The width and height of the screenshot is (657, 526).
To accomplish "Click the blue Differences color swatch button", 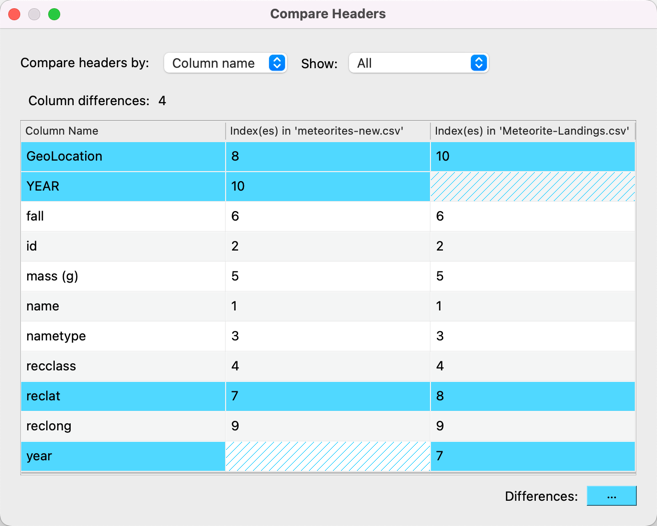I will pos(611,496).
